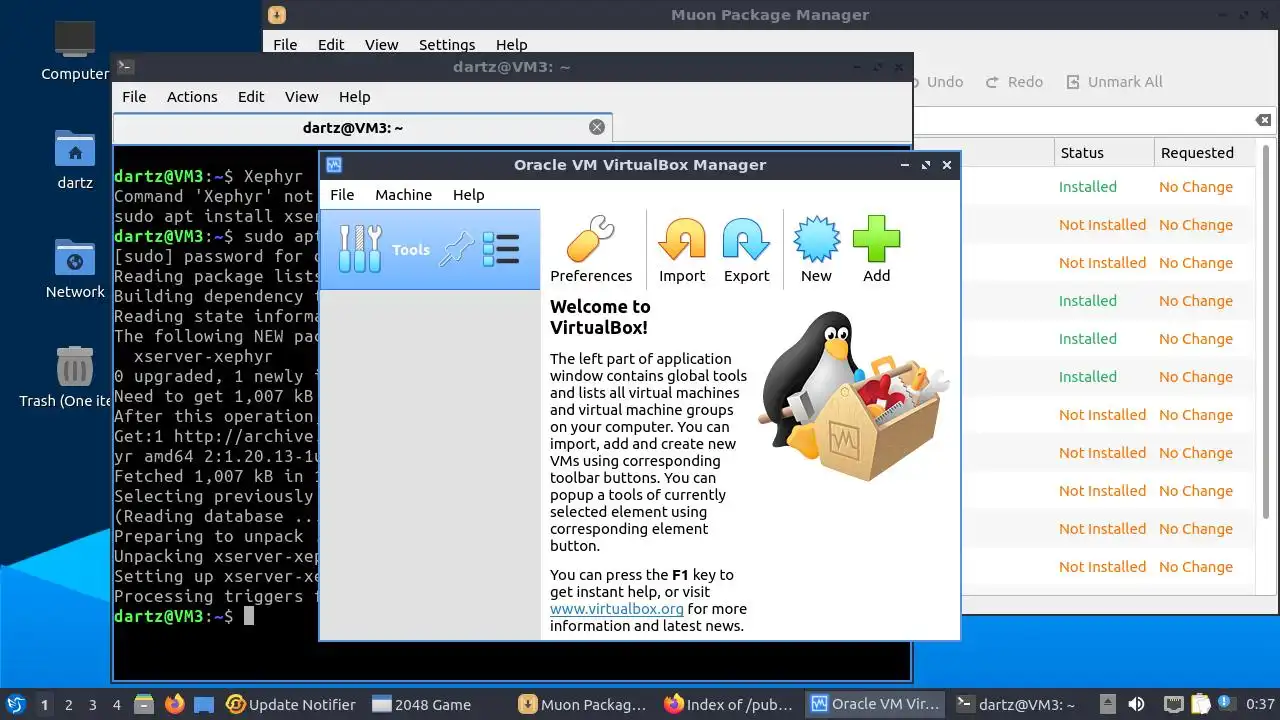Select the dartz@VM3:~ terminal tab
Screen dimensions: 1280x720
[362, 127]
